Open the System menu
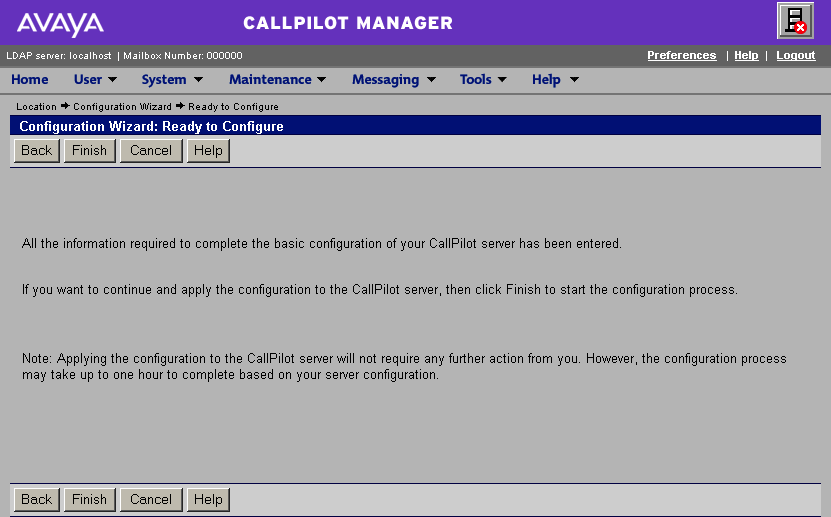The image size is (831, 517). (x=164, y=79)
